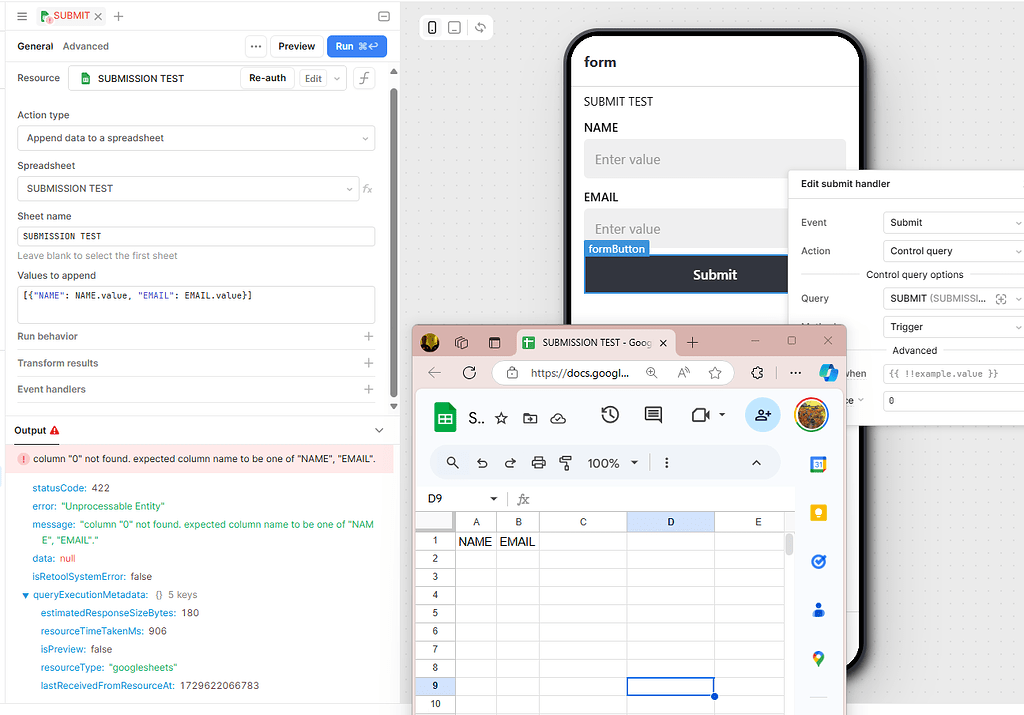Image resolution: width=1024 pixels, height=715 pixels.
Task: Click the function icon beside the Edit dropdown
Action: pyautogui.click(x=361, y=77)
